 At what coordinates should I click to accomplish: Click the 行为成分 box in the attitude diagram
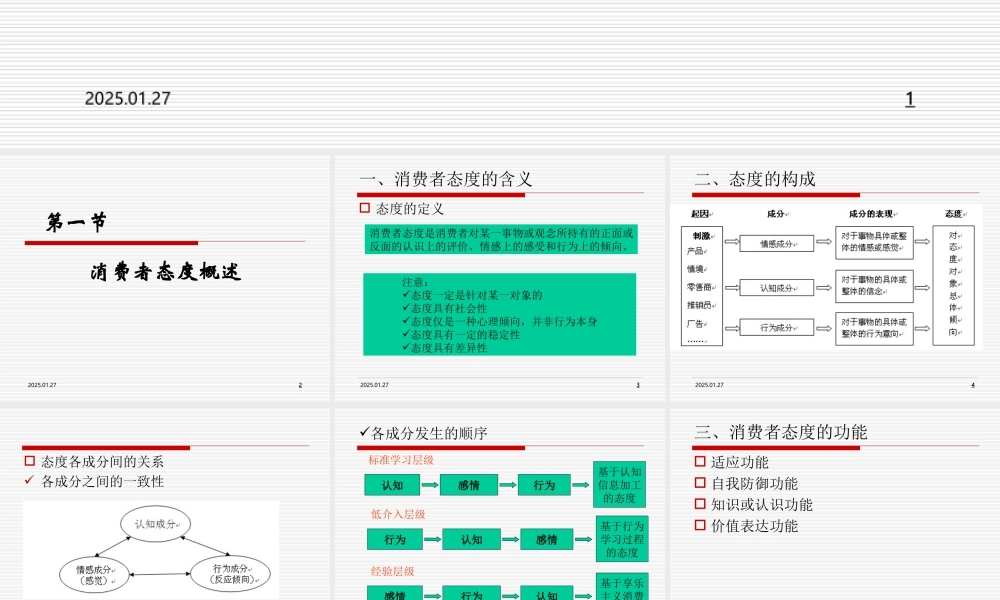(776, 326)
